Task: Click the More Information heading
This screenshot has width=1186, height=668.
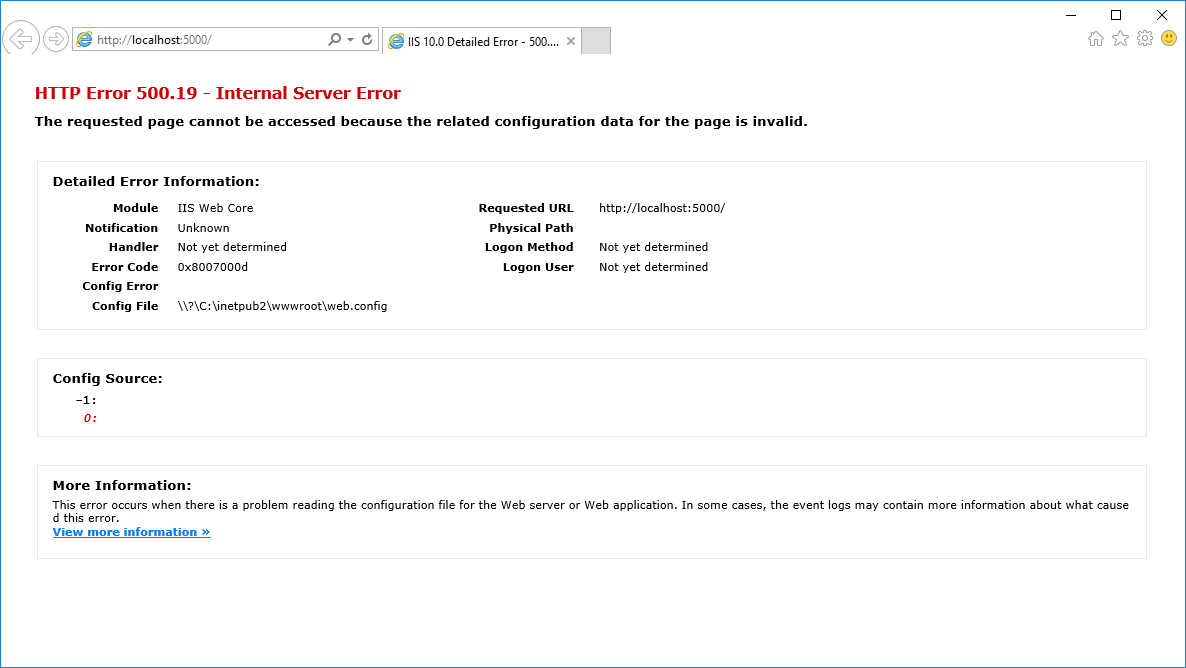Action: pyautogui.click(x=122, y=486)
